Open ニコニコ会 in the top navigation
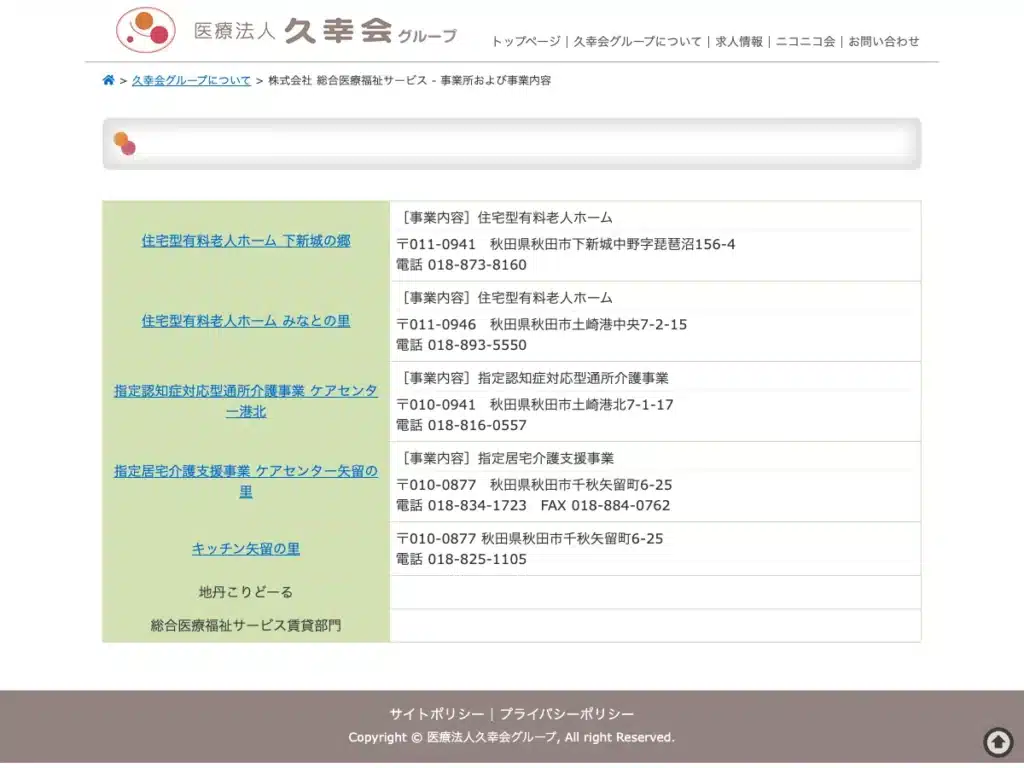The image size is (1024, 768). coord(805,42)
